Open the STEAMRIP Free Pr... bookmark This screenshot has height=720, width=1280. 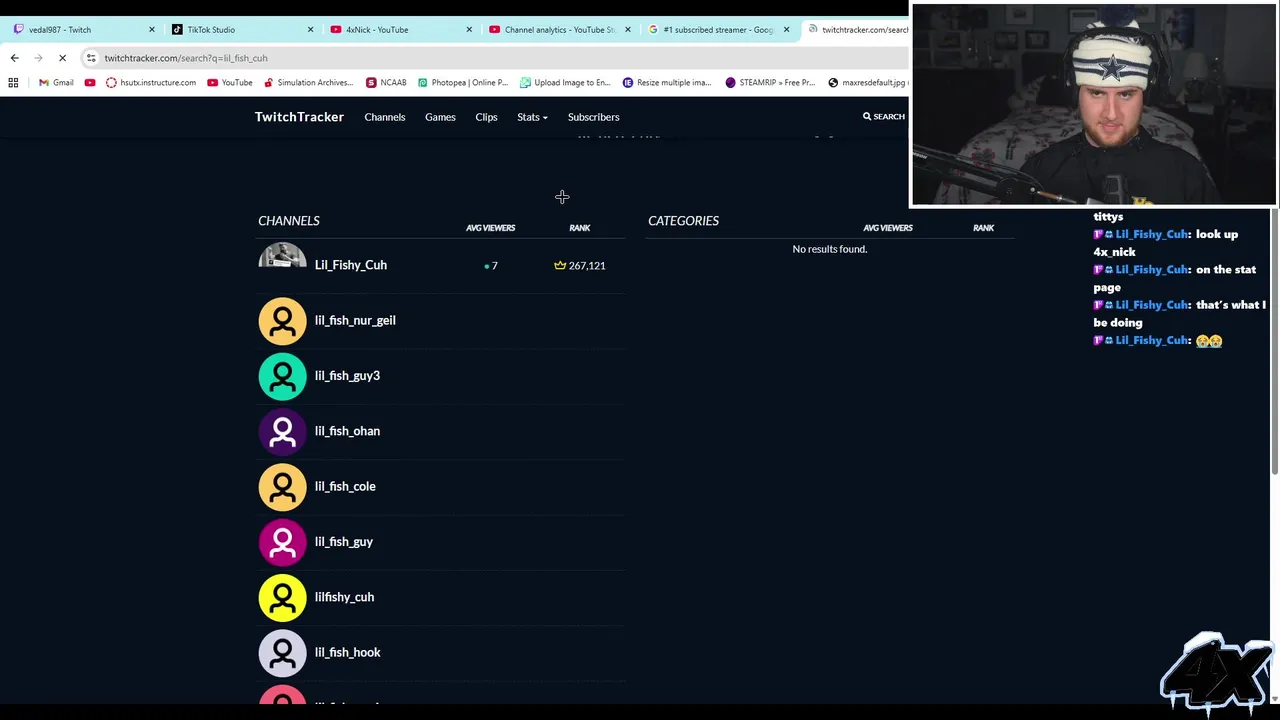tap(771, 83)
